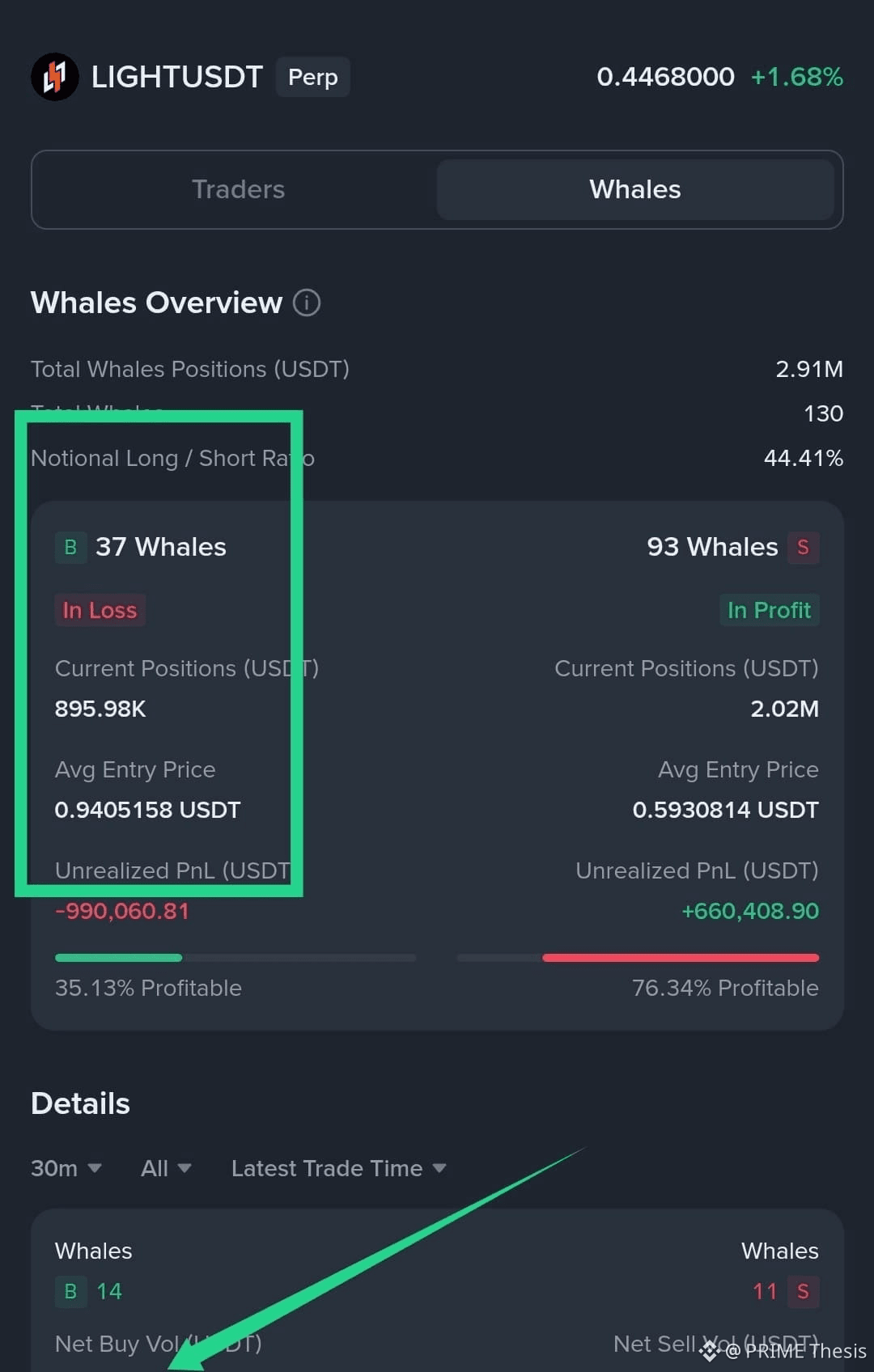Select the S badge beside Whales count 11
Screen dimensions: 874x1372
coord(804,1291)
